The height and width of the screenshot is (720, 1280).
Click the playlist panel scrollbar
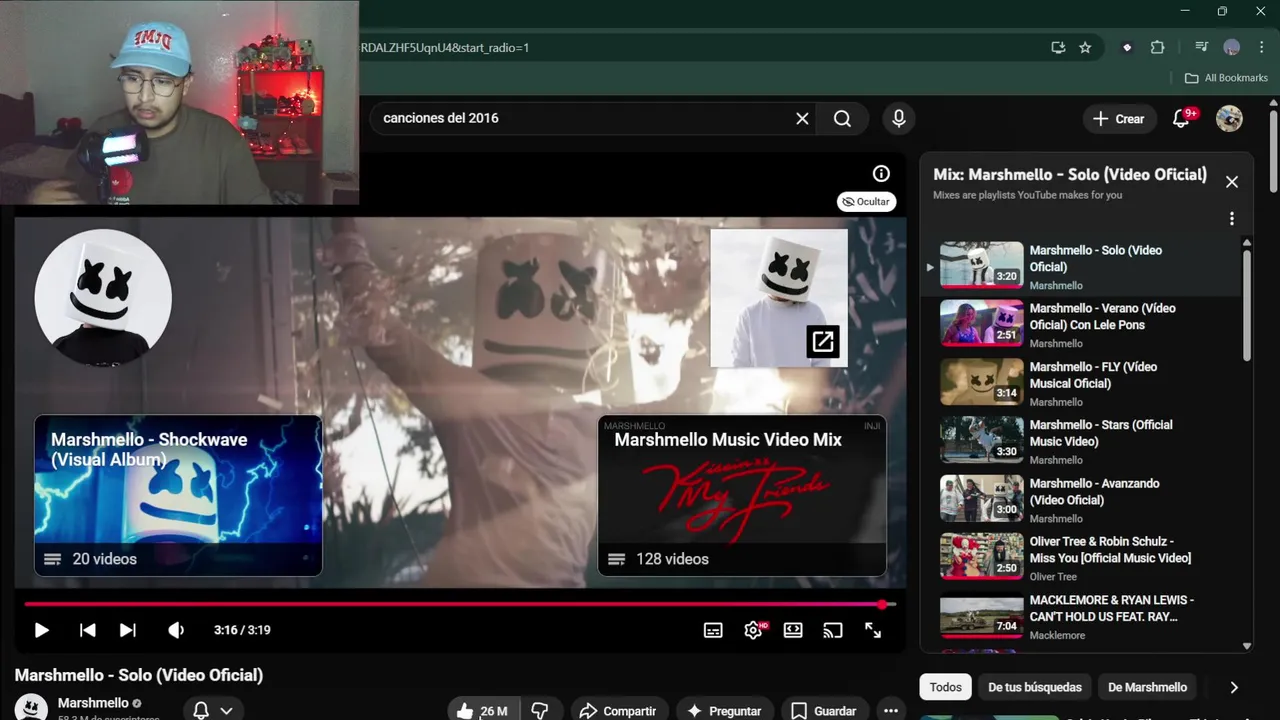(x=1246, y=305)
